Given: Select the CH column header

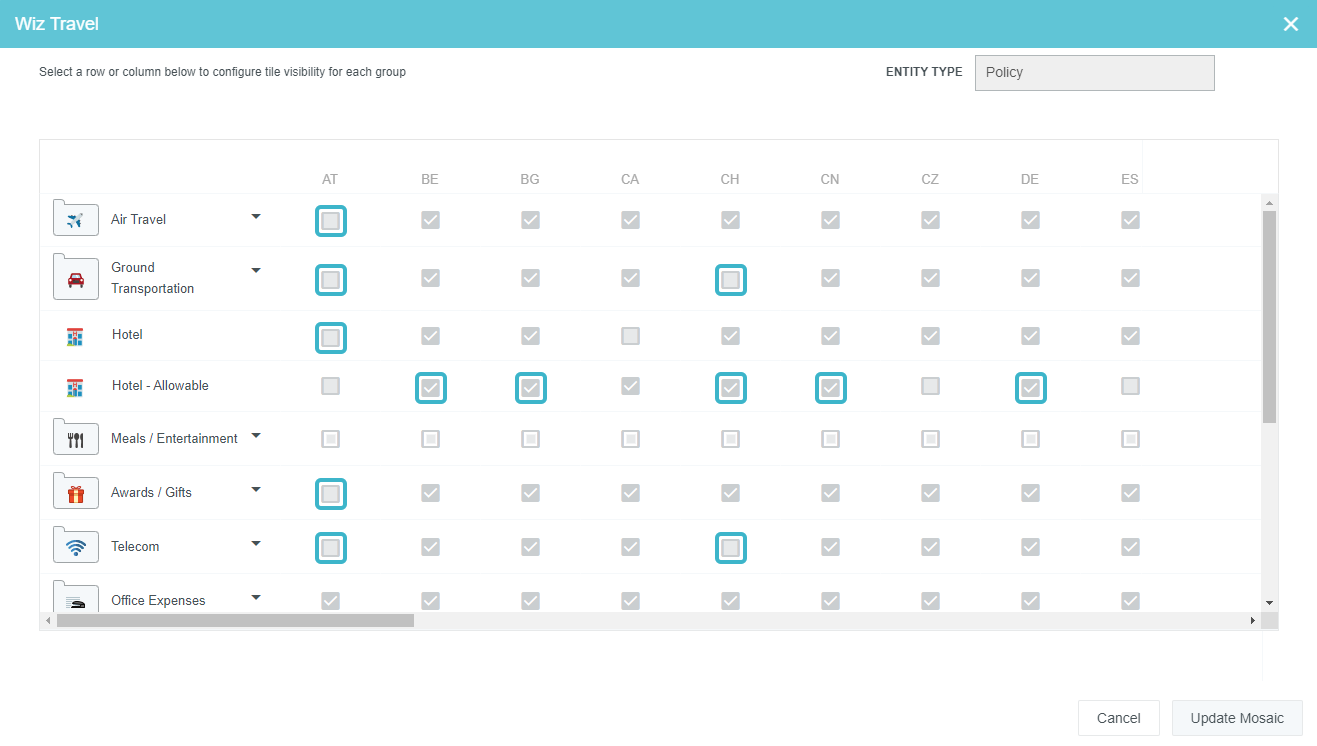Looking at the screenshot, I should (x=730, y=180).
